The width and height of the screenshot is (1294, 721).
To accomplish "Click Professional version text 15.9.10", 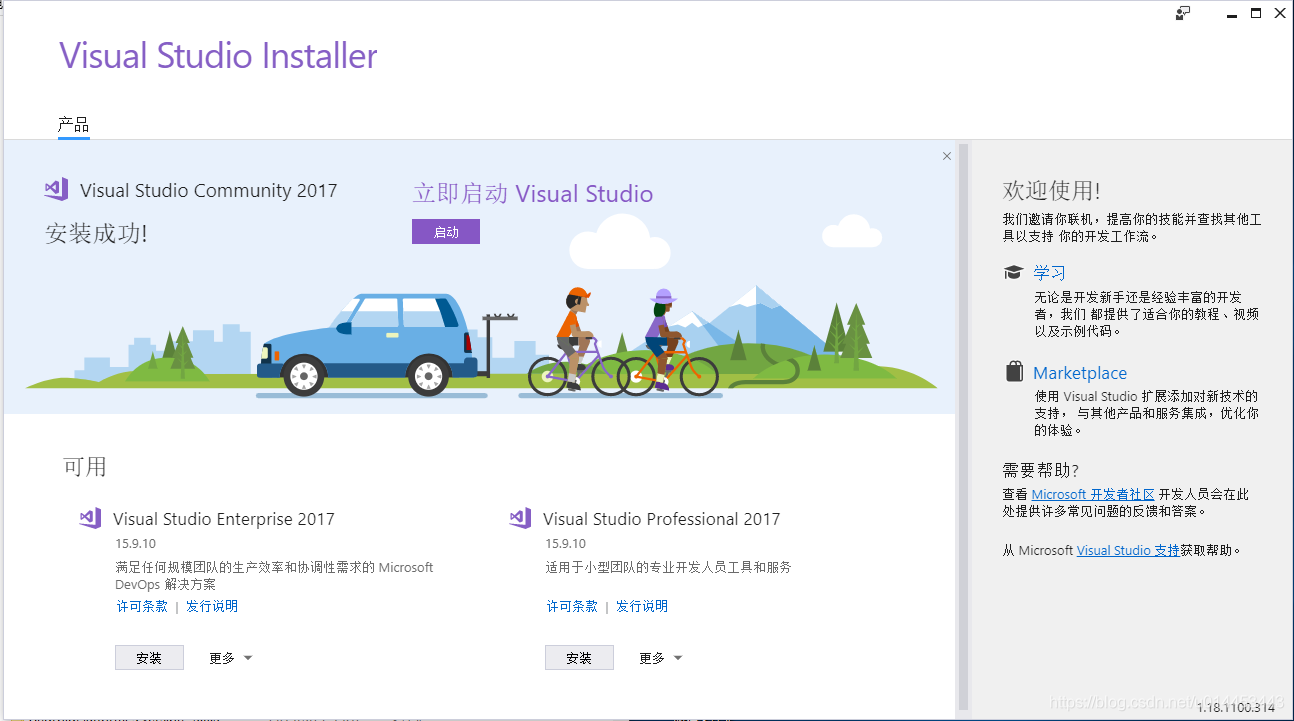I will pyautogui.click(x=566, y=544).
